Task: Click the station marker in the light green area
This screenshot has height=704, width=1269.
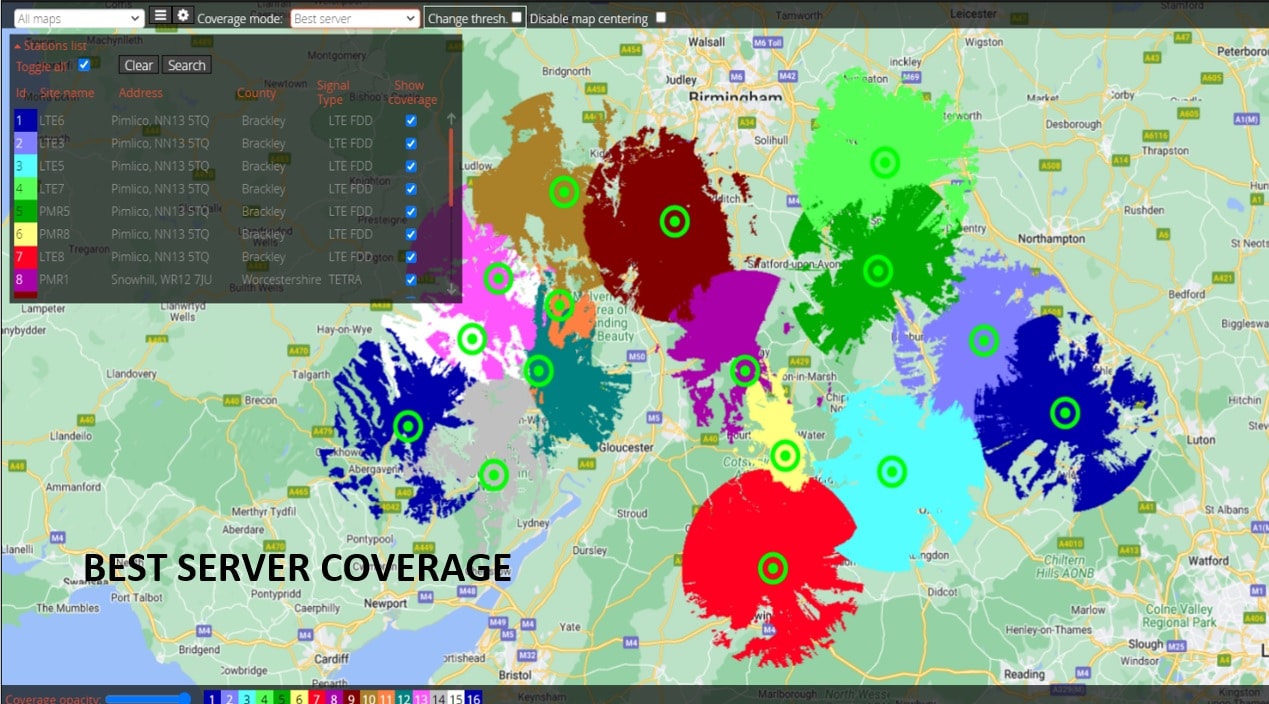Action: [x=884, y=161]
